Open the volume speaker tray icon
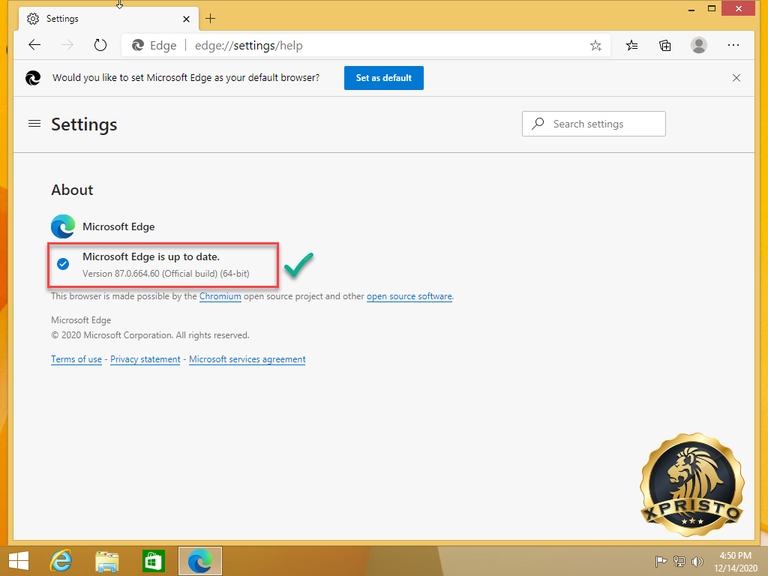The height and width of the screenshot is (576, 768). pos(696,562)
